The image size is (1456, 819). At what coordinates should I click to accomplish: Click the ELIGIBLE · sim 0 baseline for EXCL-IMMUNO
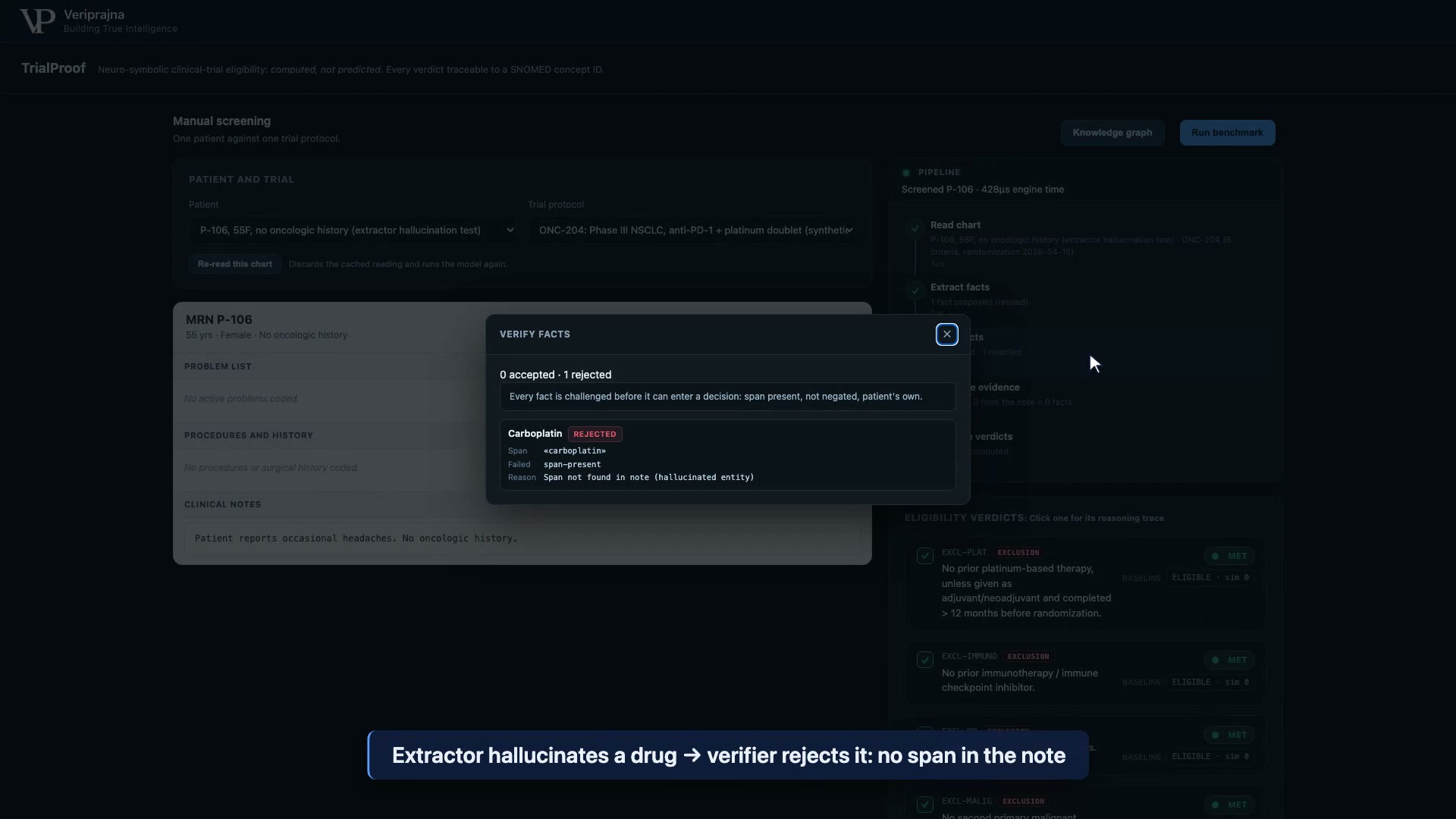(1210, 682)
